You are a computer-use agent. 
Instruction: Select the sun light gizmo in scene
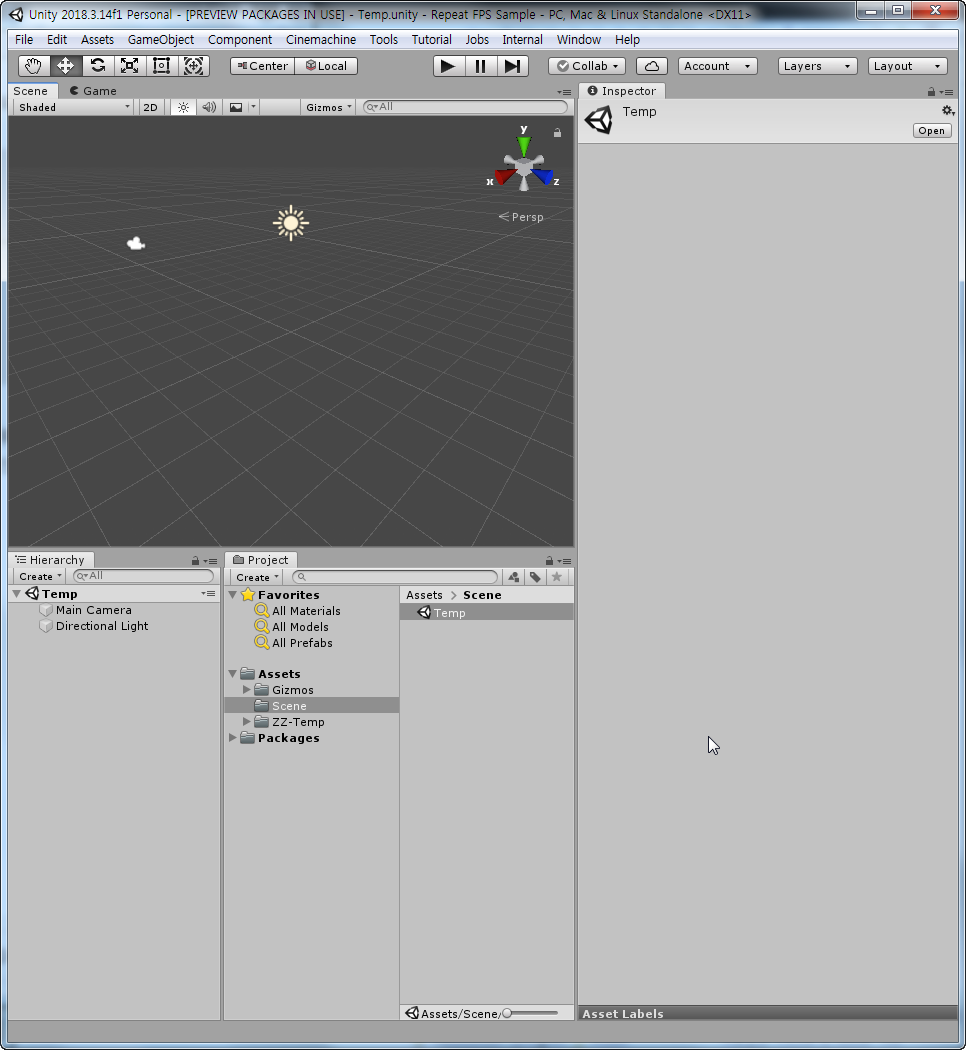[x=291, y=223]
